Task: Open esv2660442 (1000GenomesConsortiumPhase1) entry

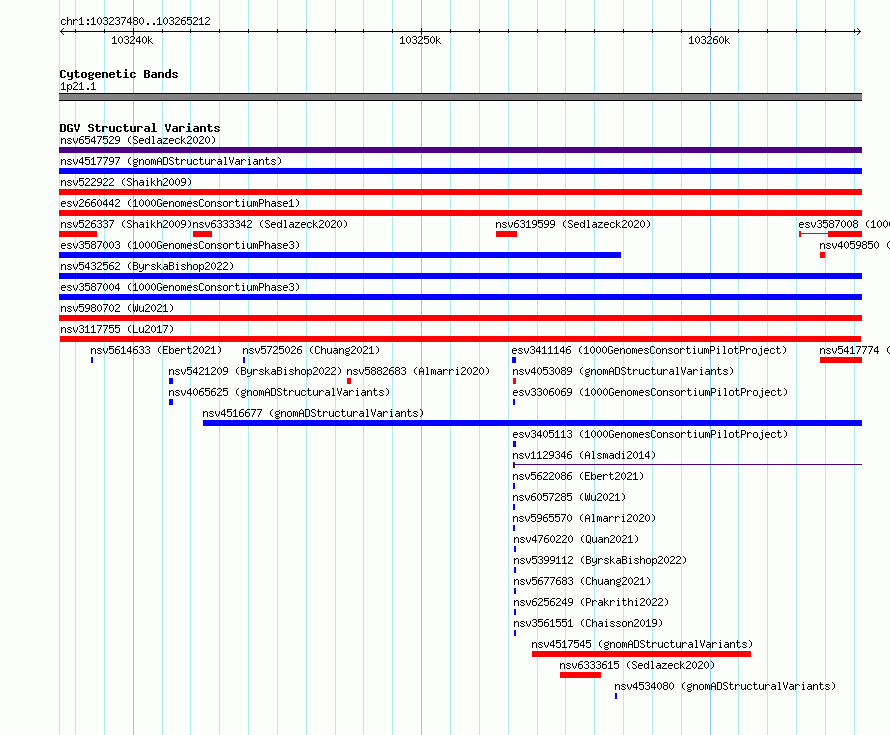Action: [180, 203]
